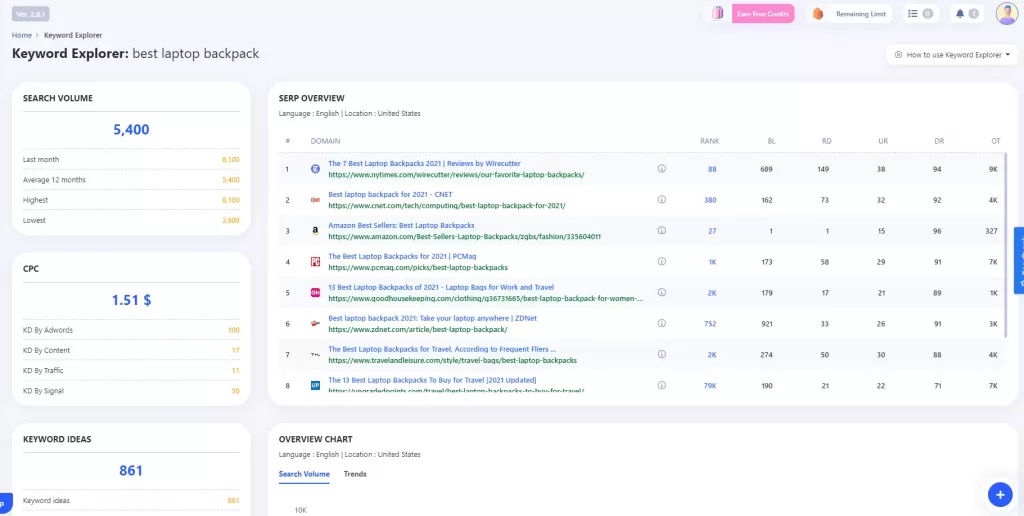1024x516 pixels.
Task: Click info icon for Wirecutter result
Action: click(x=662, y=169)
